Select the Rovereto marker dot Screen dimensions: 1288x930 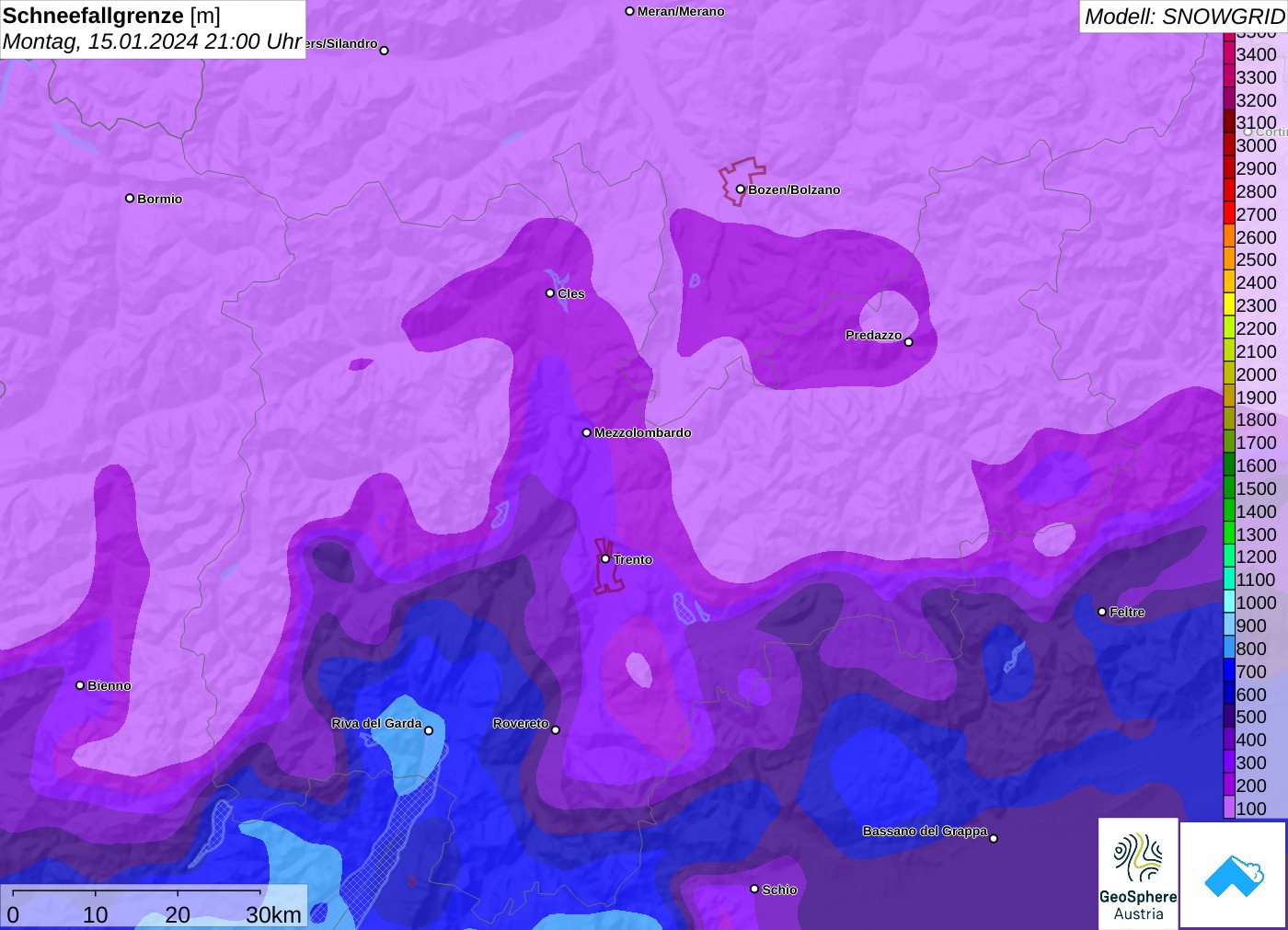click(x=556, y=730)
